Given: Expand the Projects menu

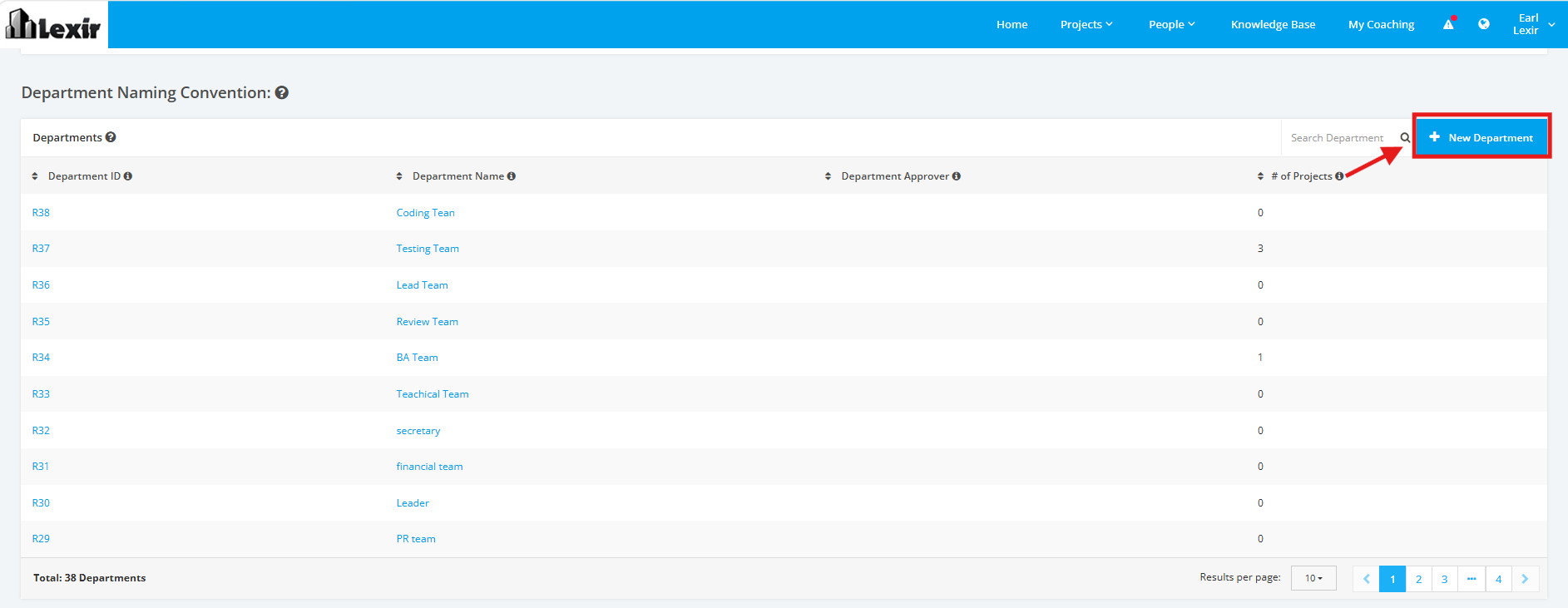Looking at the screenshot, I should point(1086,24).
